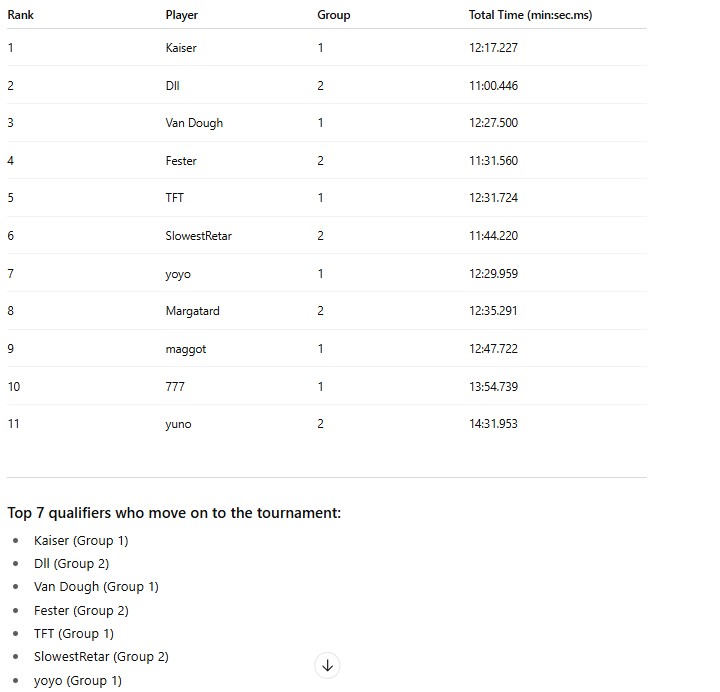
Task: Select the Margatard table cell
Action: 192,311
